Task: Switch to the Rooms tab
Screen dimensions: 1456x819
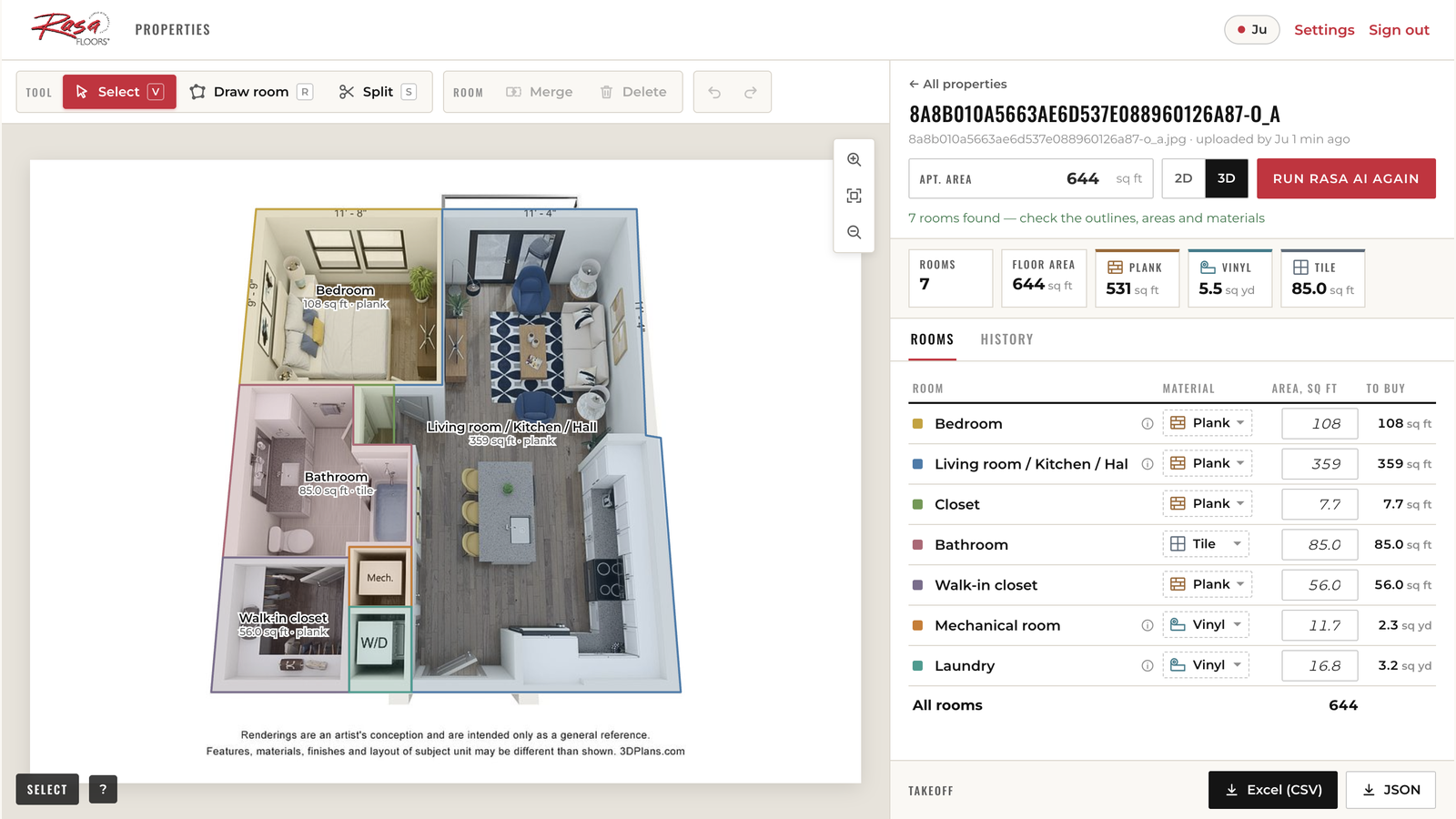Action: (x=932, y=339)
